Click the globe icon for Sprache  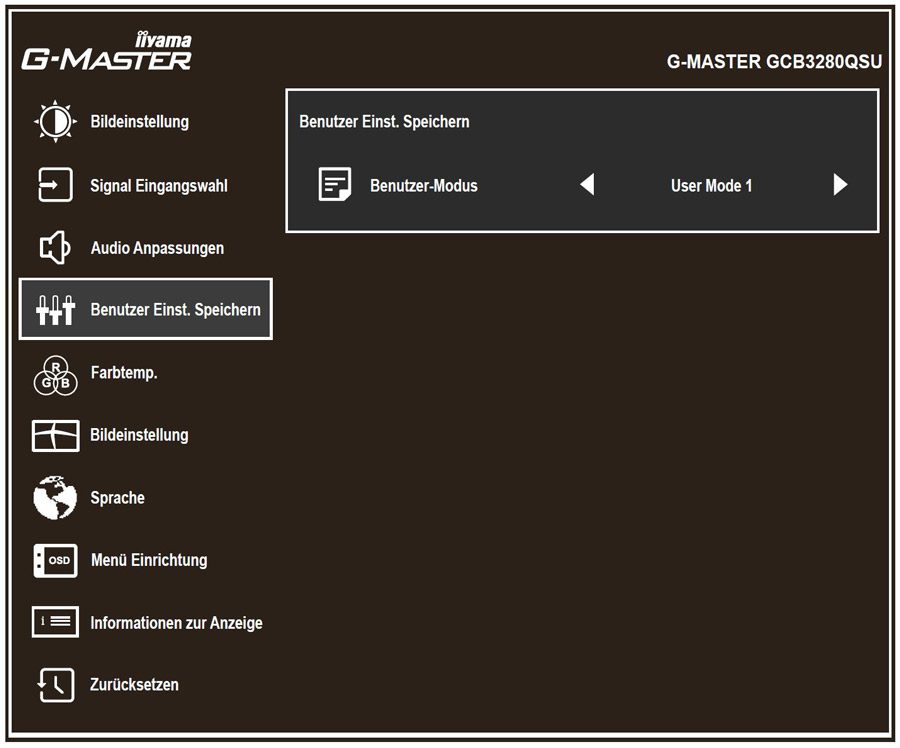click(x=55, y=498)
